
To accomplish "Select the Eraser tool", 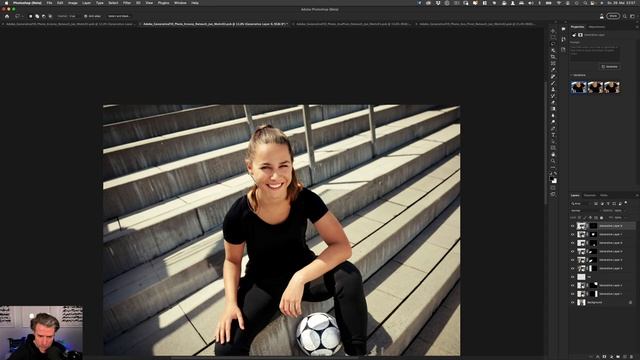I will point(553,102).
